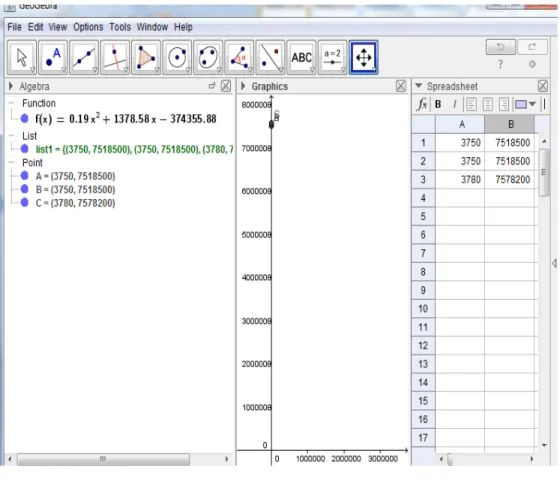Apply bold to spreadsheet cell
560x489 pixels.
[438, 104]
